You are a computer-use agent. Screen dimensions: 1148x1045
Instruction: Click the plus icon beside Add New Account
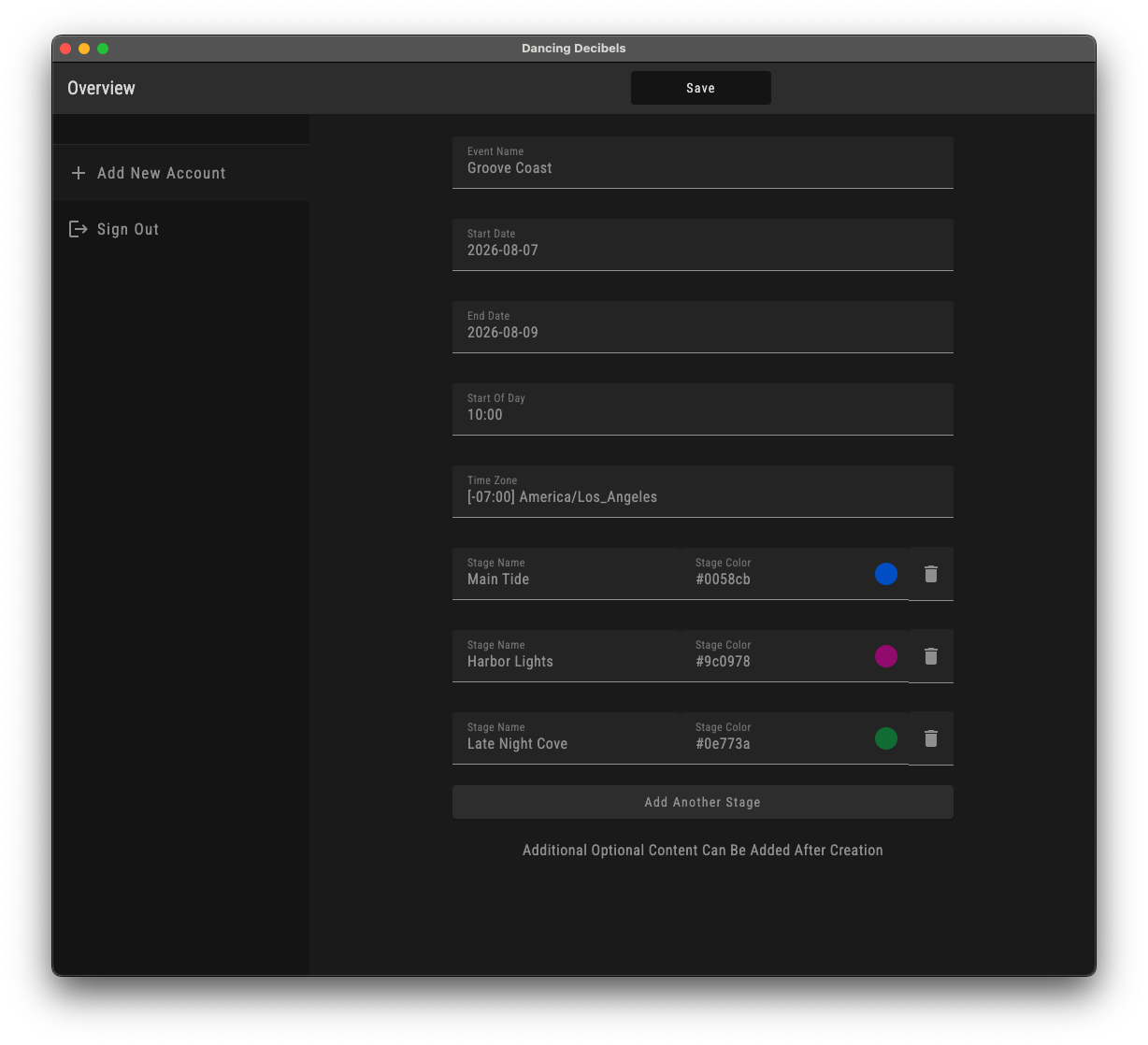tap(79, 173)
